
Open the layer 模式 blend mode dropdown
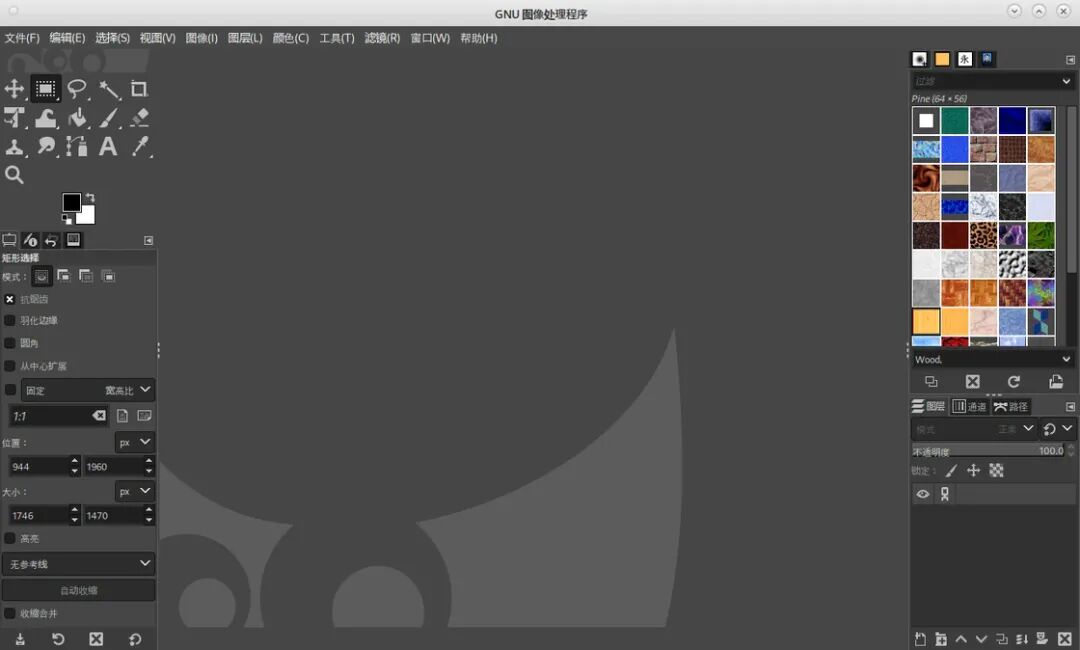pyautogui.click(x=973, y=429)
